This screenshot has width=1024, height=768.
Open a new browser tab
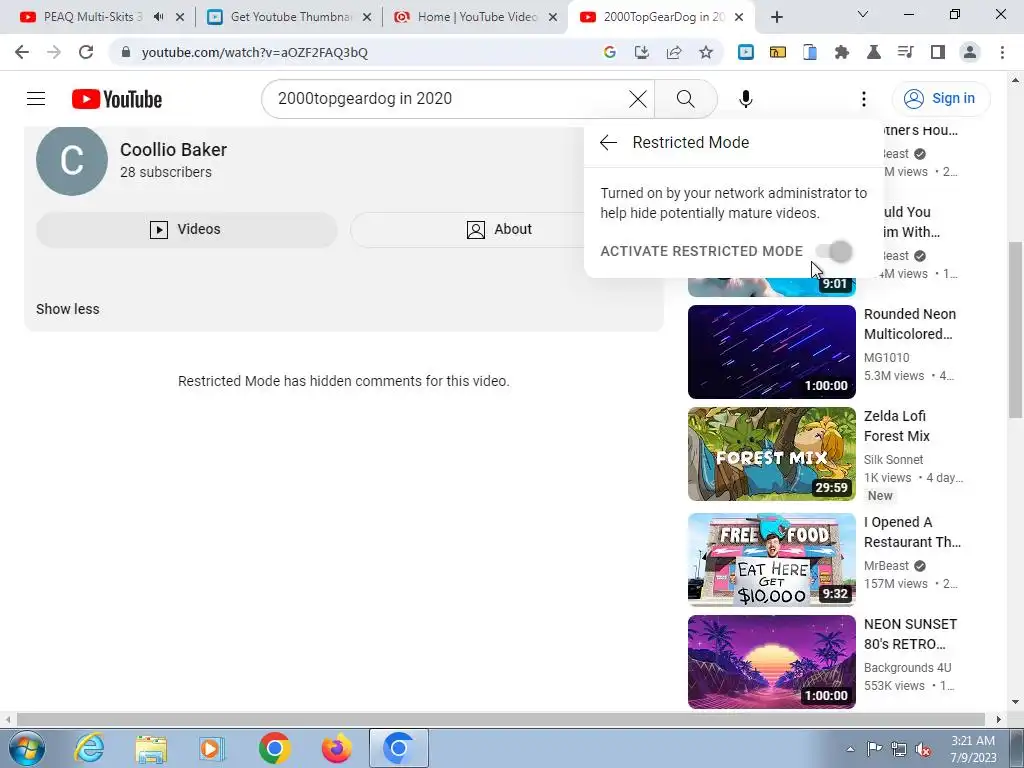pyautogui.click(x=776, y=18)
